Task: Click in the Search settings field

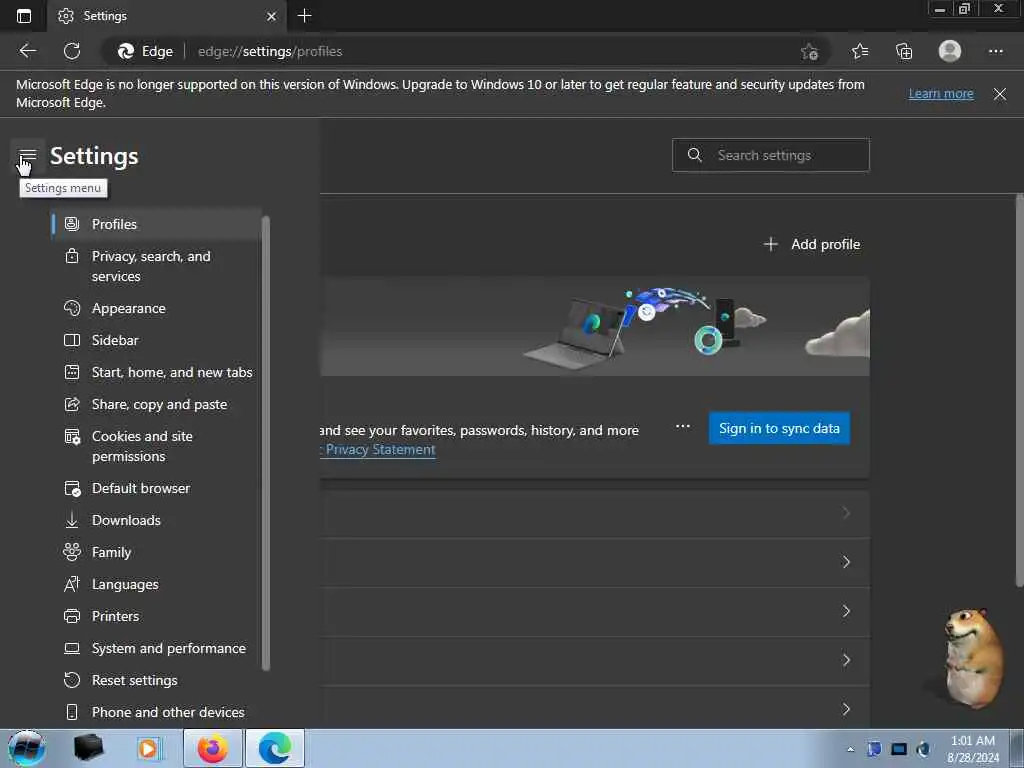Action: 771,155
